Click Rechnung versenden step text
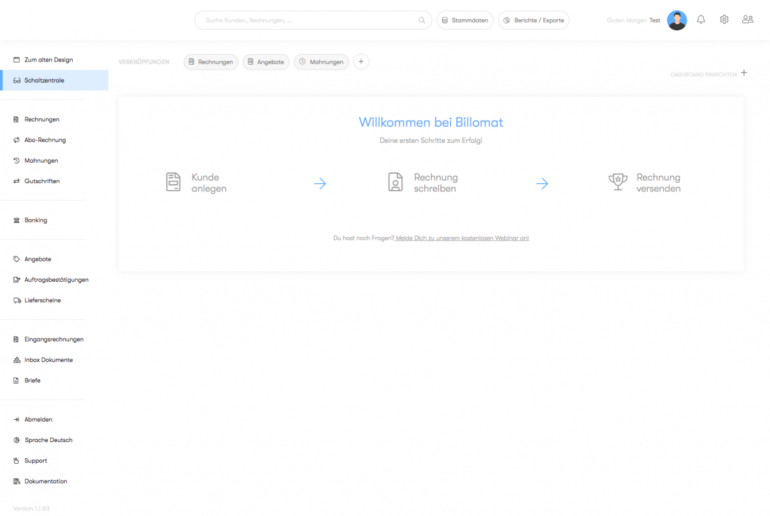The width and height of the screenshot is (770, 516). [658, 183]
